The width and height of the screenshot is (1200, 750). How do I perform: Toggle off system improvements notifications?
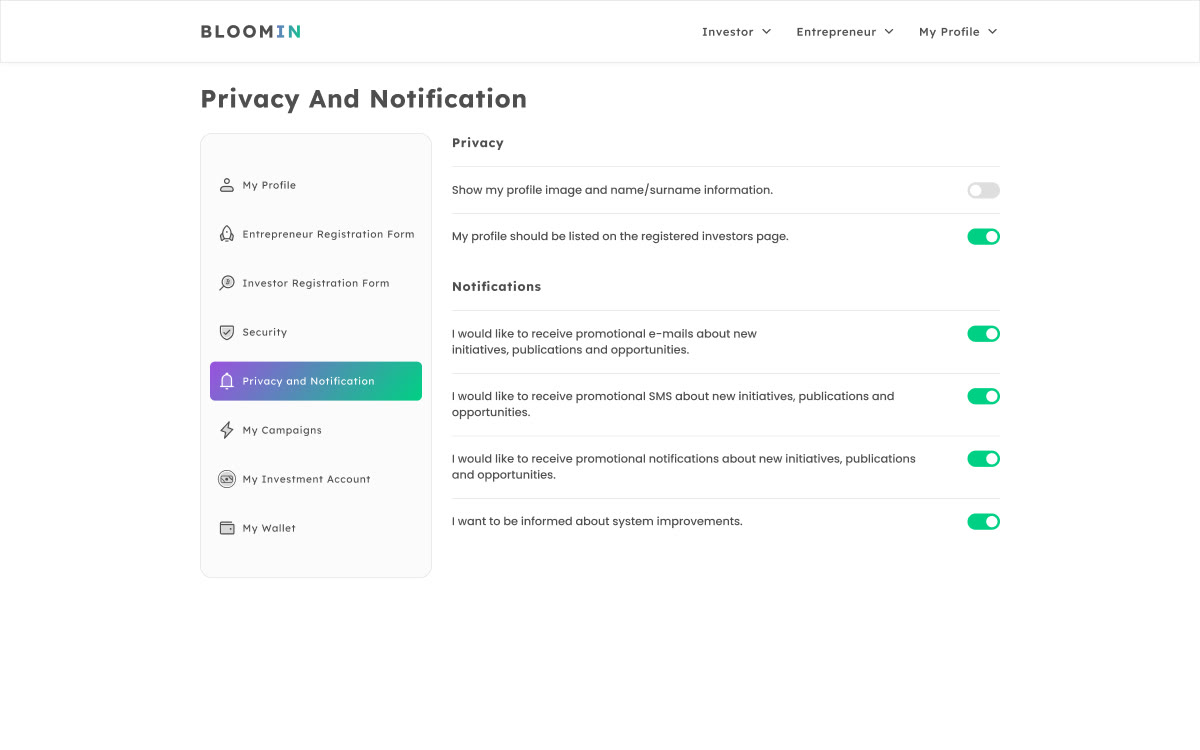pyautogui.click(x=983, y=521)
